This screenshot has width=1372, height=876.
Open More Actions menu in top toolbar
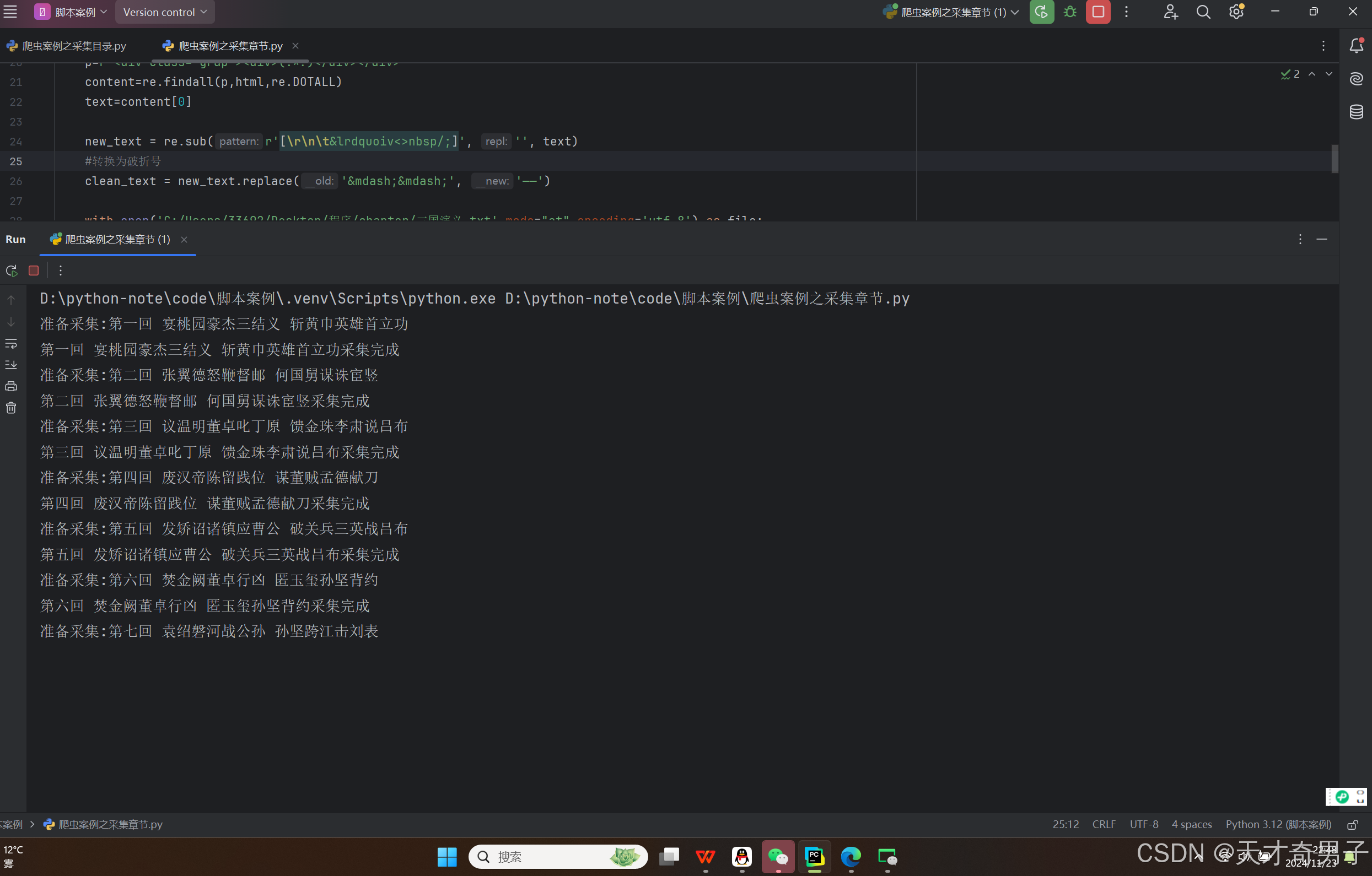[x=1127, y=12]
